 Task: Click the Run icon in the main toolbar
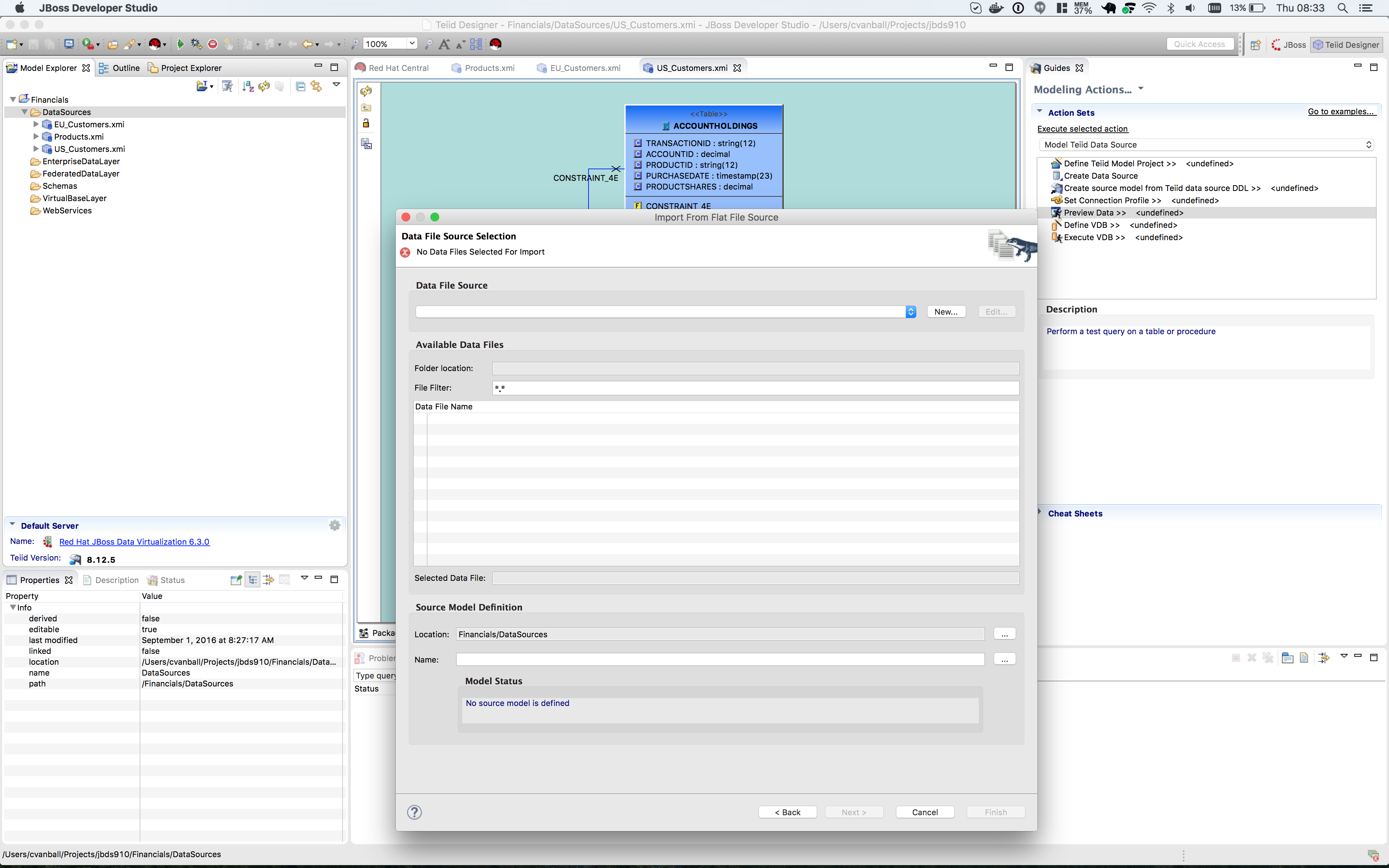point(180,44)
